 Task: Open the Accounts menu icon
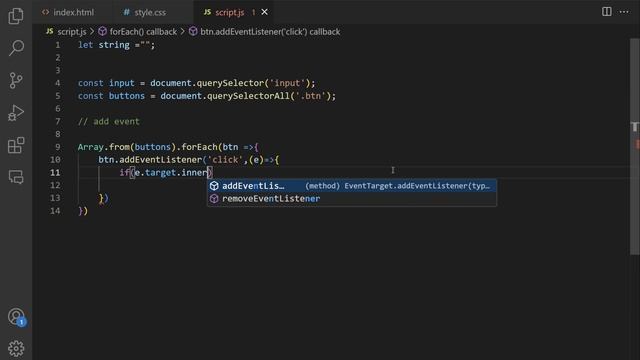click(16, 317)
